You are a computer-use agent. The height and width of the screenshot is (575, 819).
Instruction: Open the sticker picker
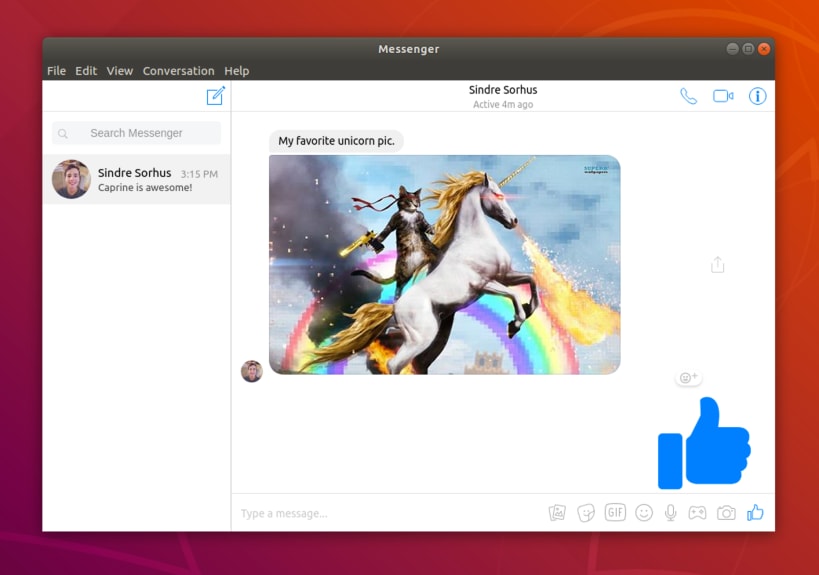(x=586, y=513)
